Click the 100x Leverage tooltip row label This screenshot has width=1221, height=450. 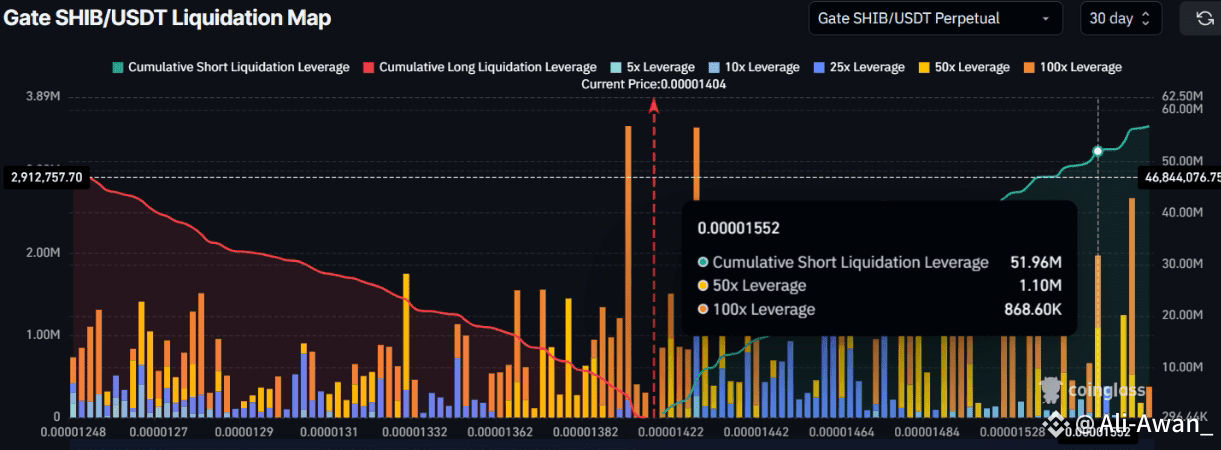(763, 310)
